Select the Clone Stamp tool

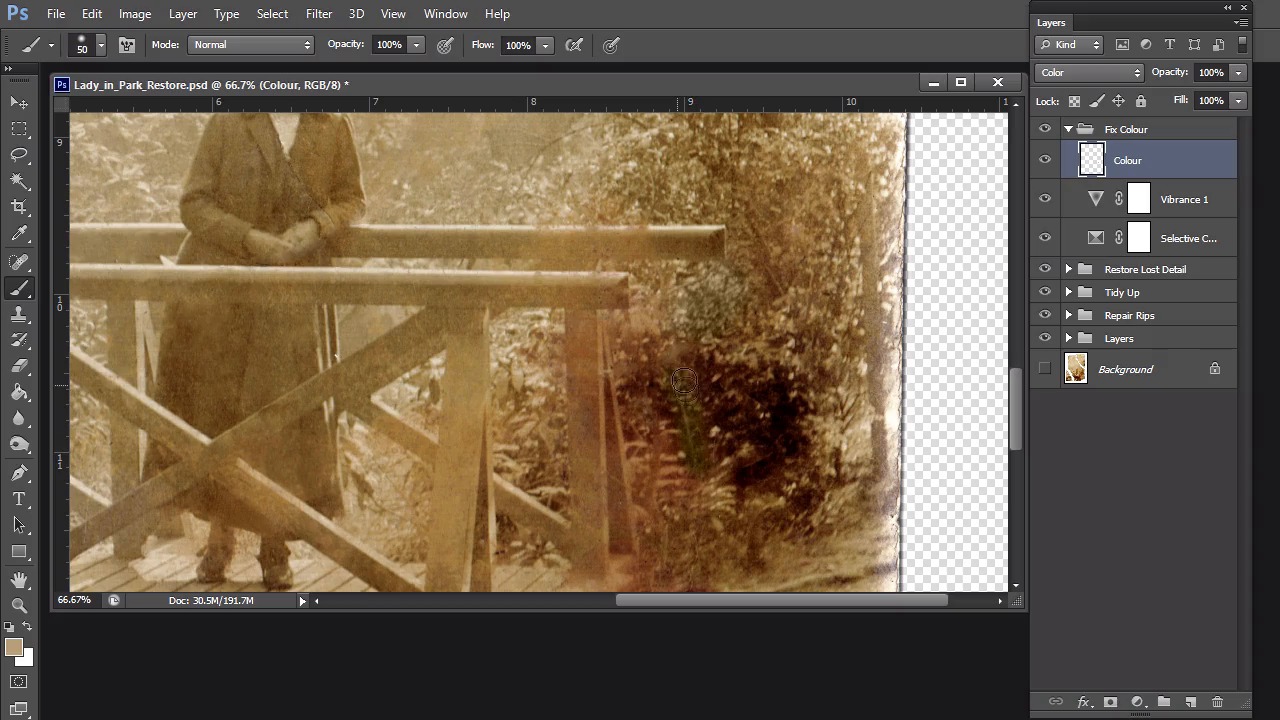19,314
